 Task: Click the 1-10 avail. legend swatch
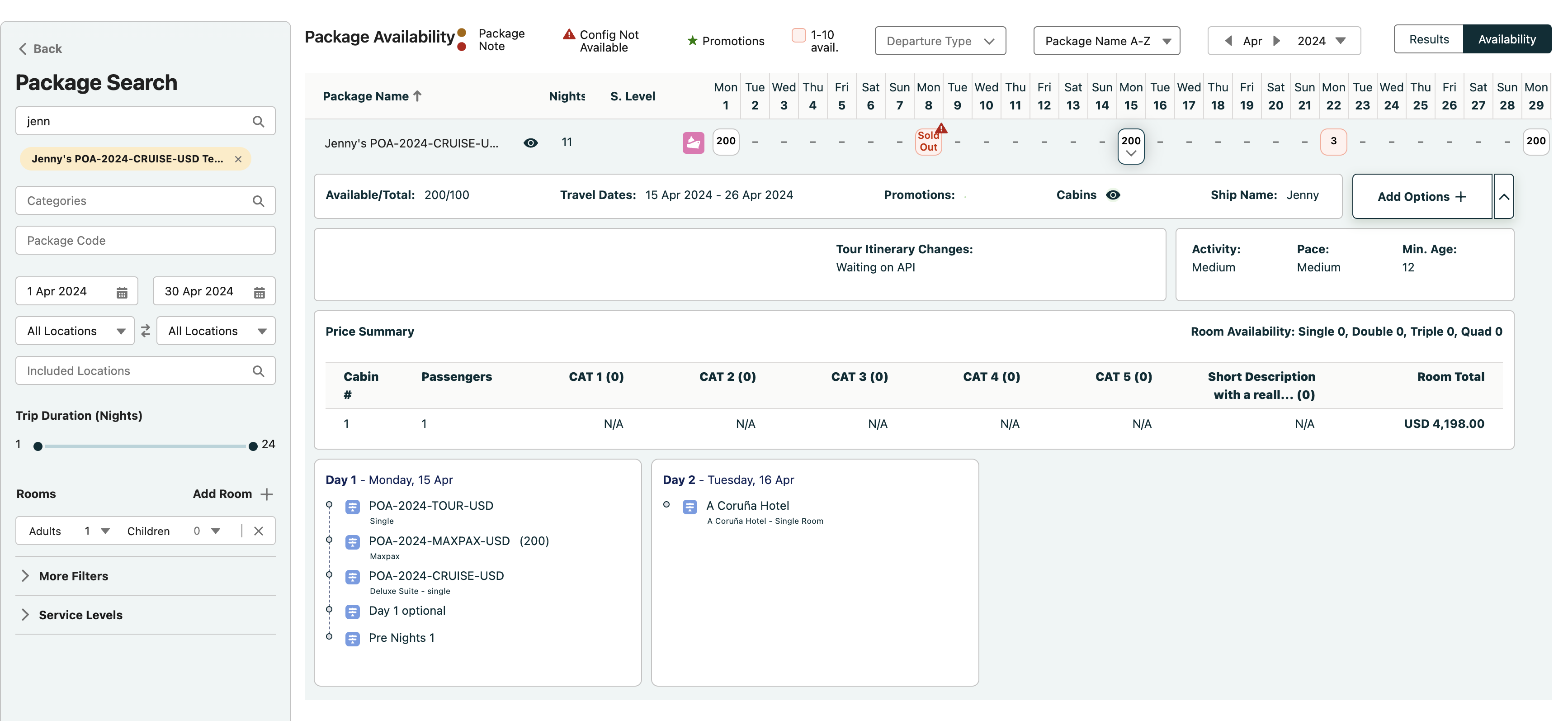798,35
